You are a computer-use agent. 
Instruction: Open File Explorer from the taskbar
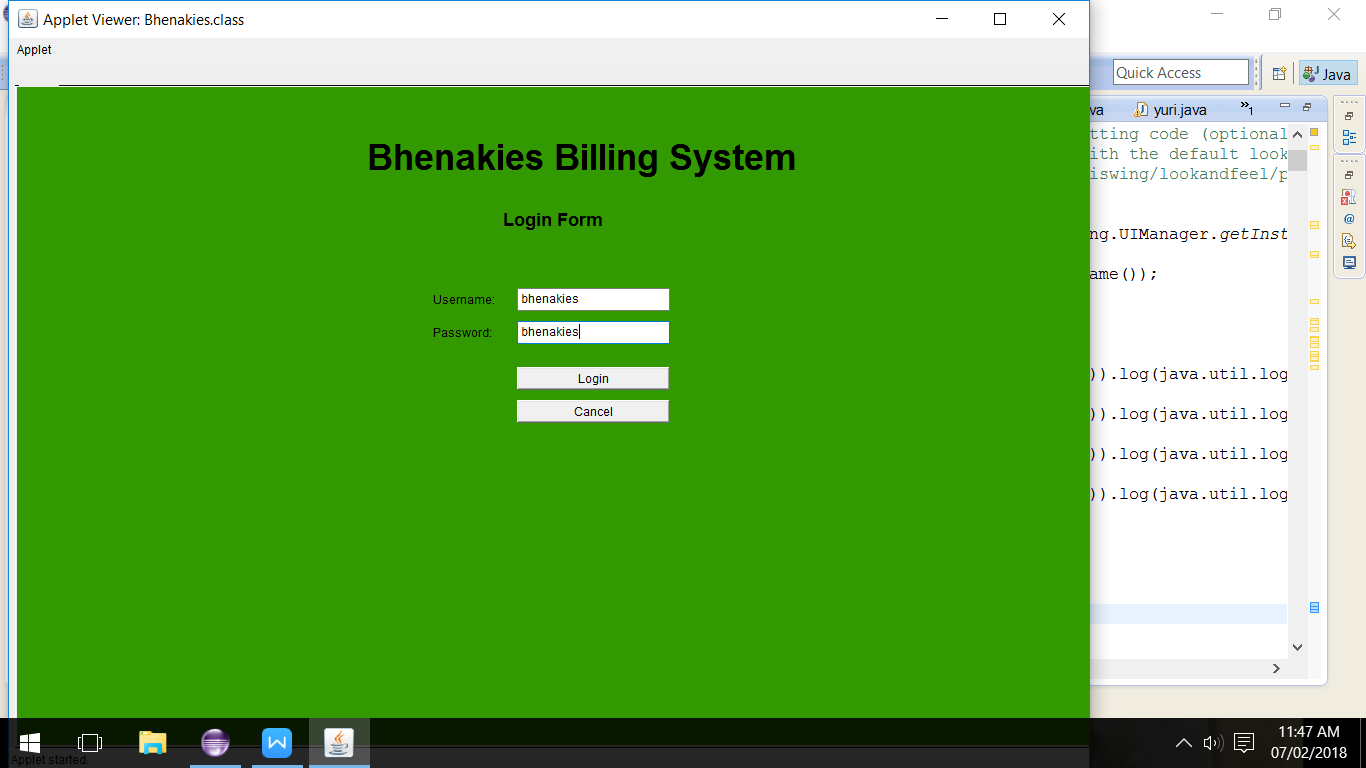coord(152,743)
